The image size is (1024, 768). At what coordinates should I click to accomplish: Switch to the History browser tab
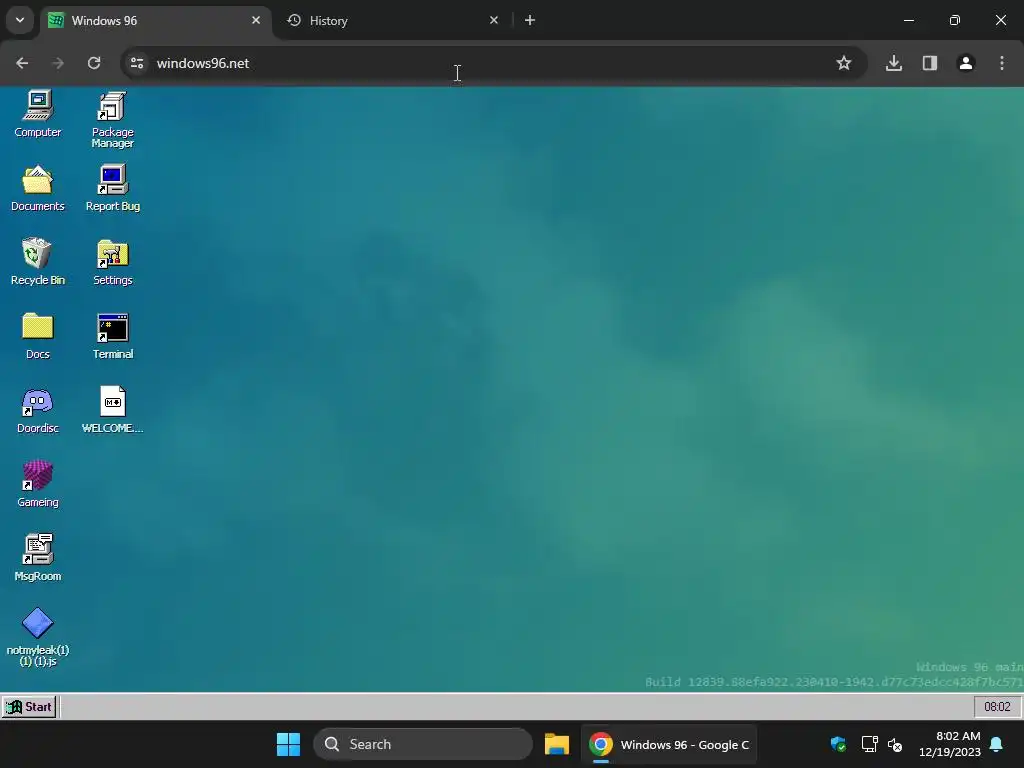pos(392,21)
